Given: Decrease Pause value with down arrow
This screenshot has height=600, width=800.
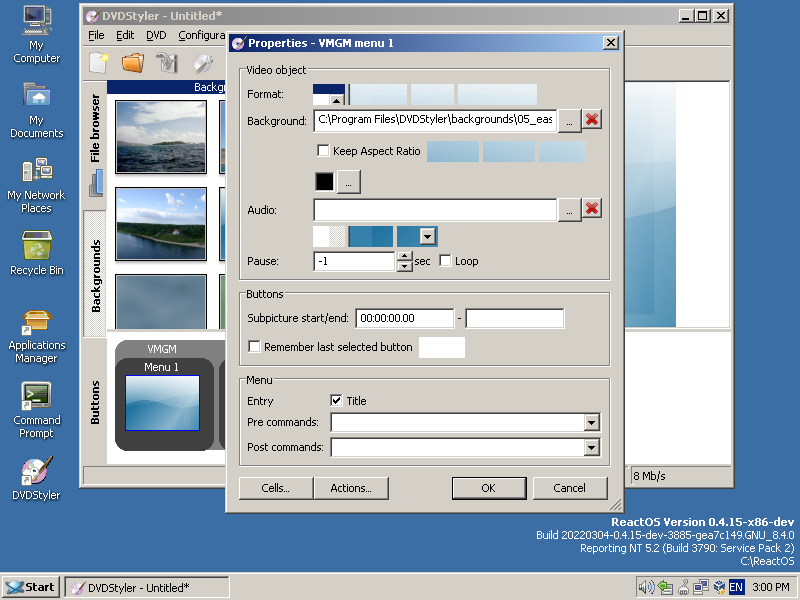Looking at the screenshot, I should point(404,266).
